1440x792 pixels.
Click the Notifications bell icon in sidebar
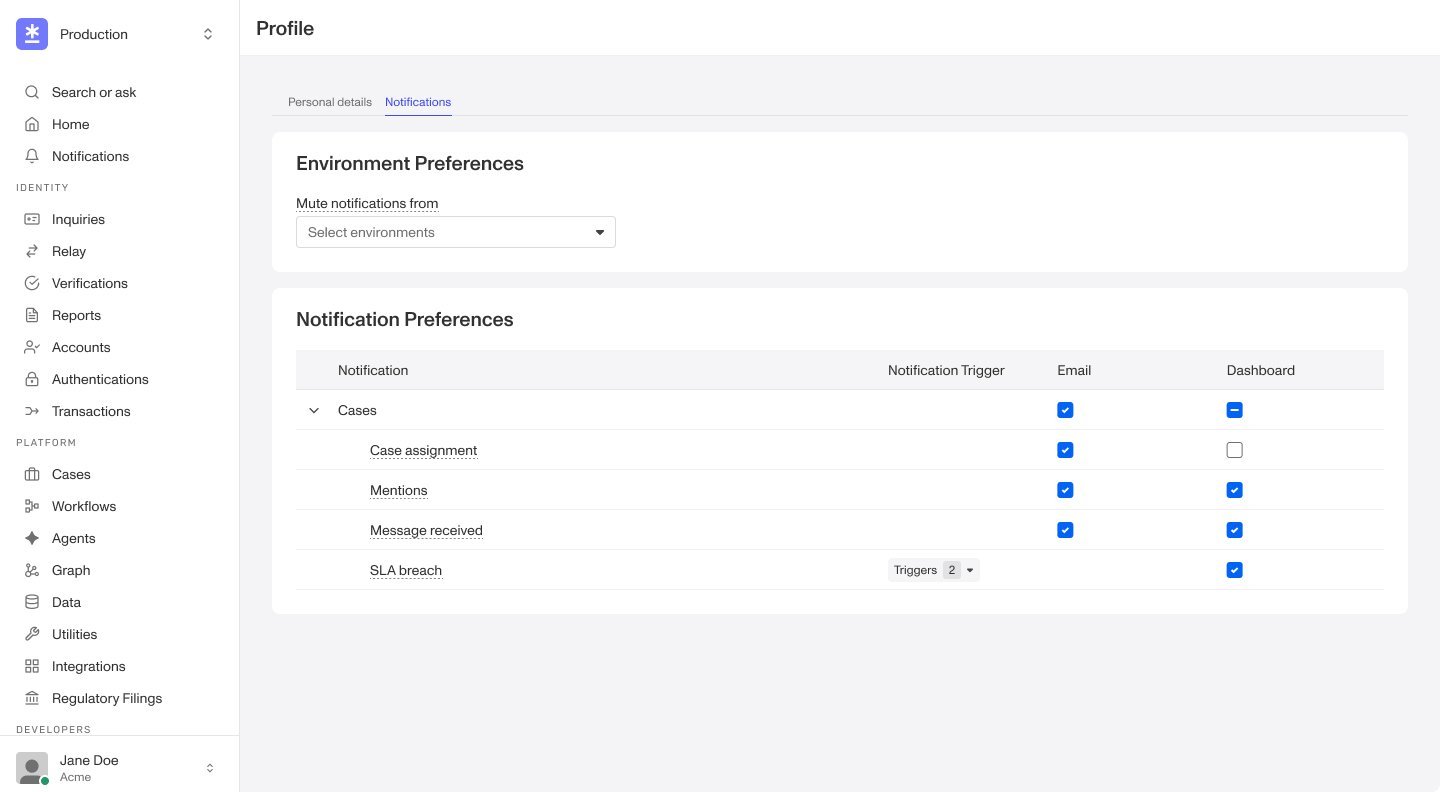click(x=32, y=156)
